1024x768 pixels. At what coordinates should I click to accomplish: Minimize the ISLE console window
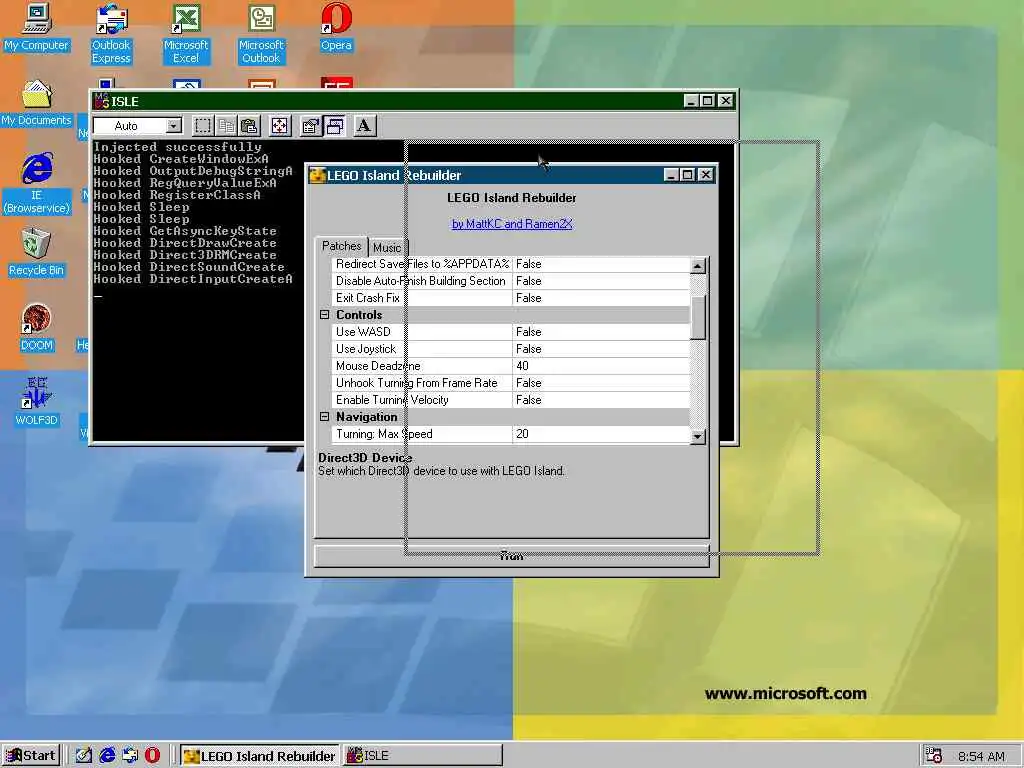click(x=692, y=101)
